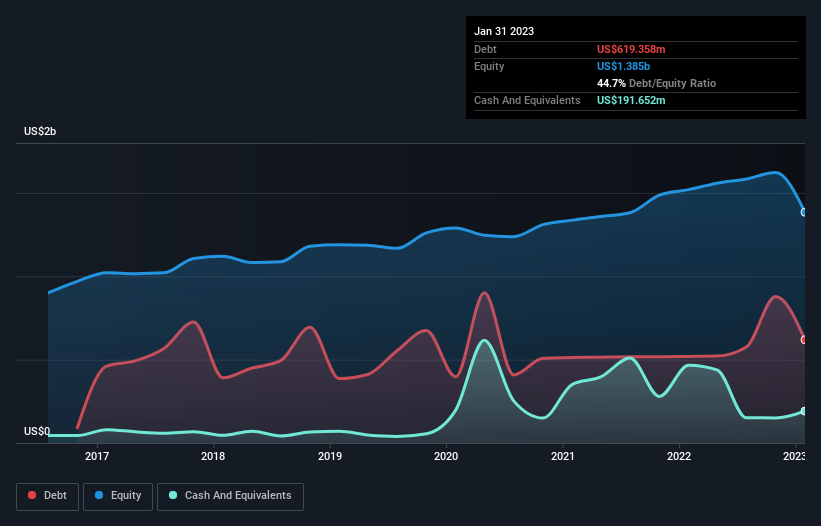Image resolution: width=821 pixels, height=526 pixels.
Task: Click the Debt data point marker at 2023
Action: 804,340
